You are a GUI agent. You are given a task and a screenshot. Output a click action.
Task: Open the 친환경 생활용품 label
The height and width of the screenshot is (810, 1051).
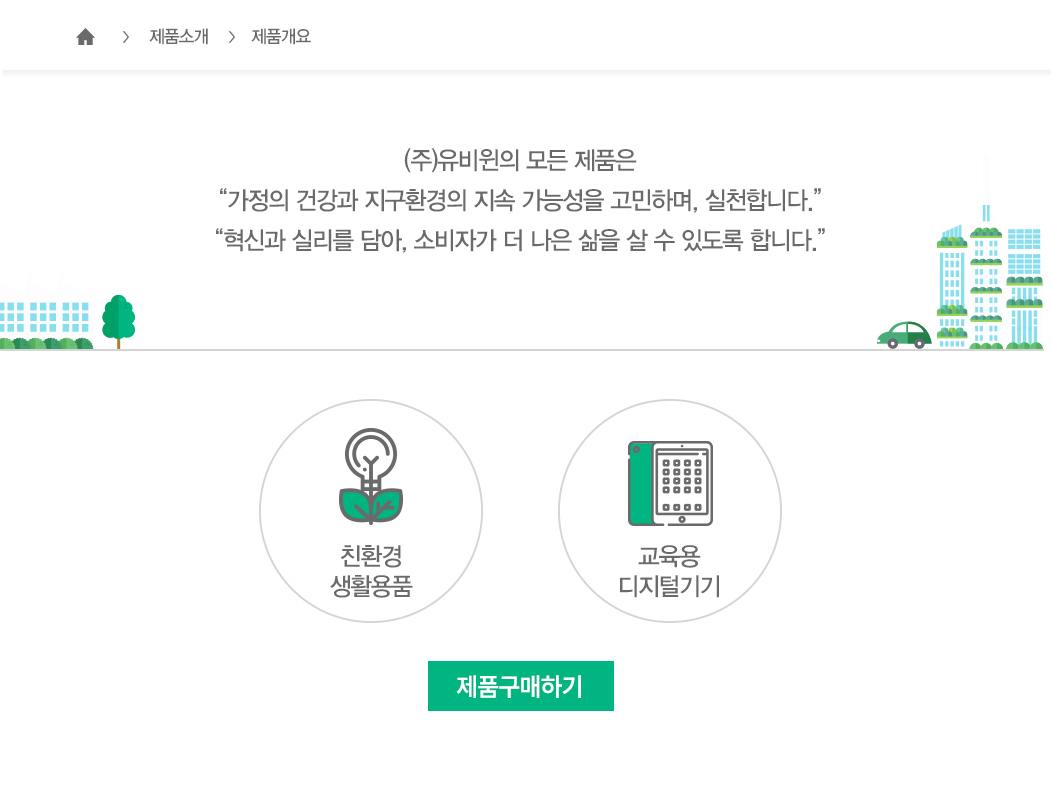coord(371,571)
